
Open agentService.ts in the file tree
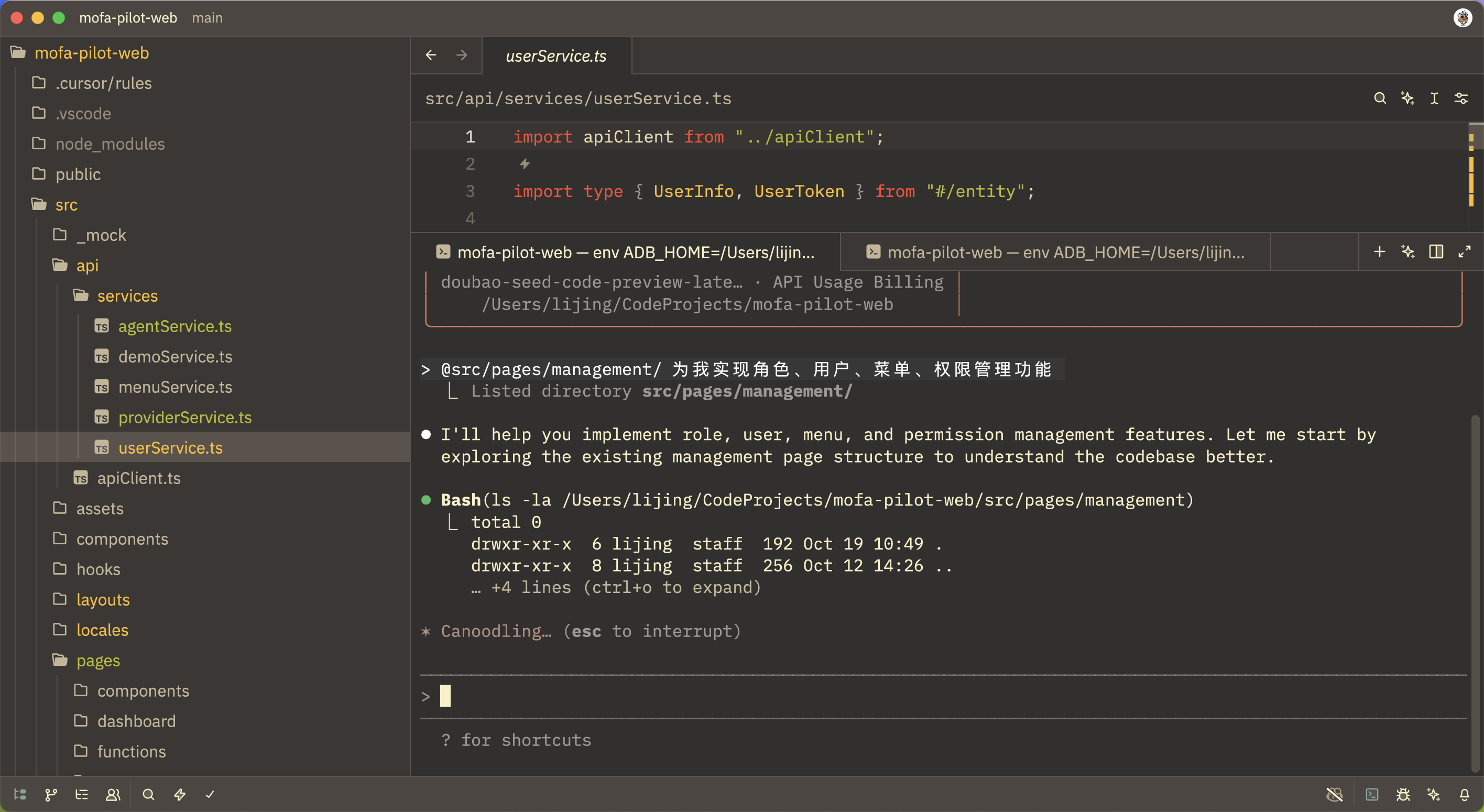coord(174,326)
